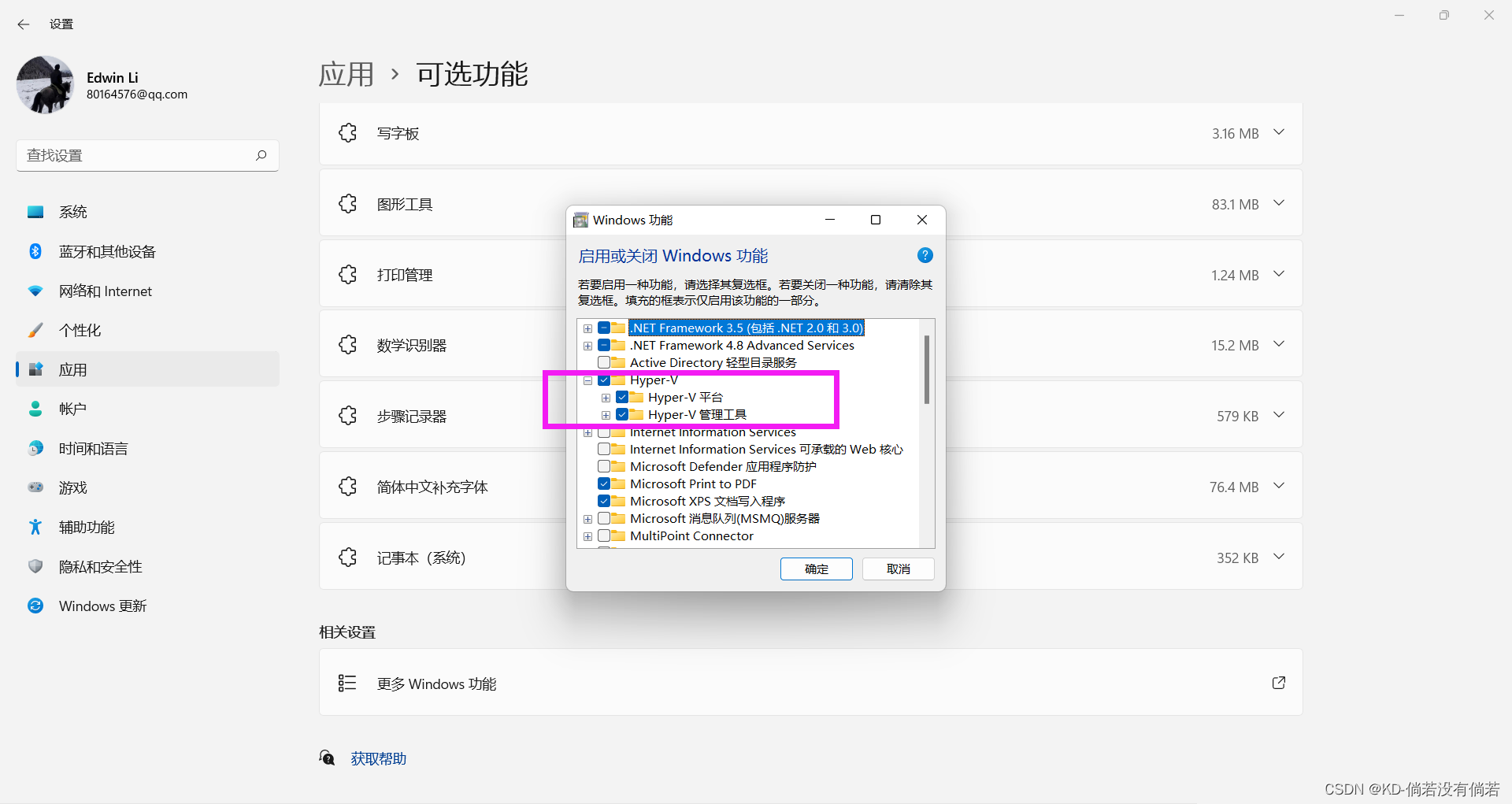Check Microsoft Defender 应用程序防护 checkbox
Screen dimensions: 1512x804
point(604,466)
